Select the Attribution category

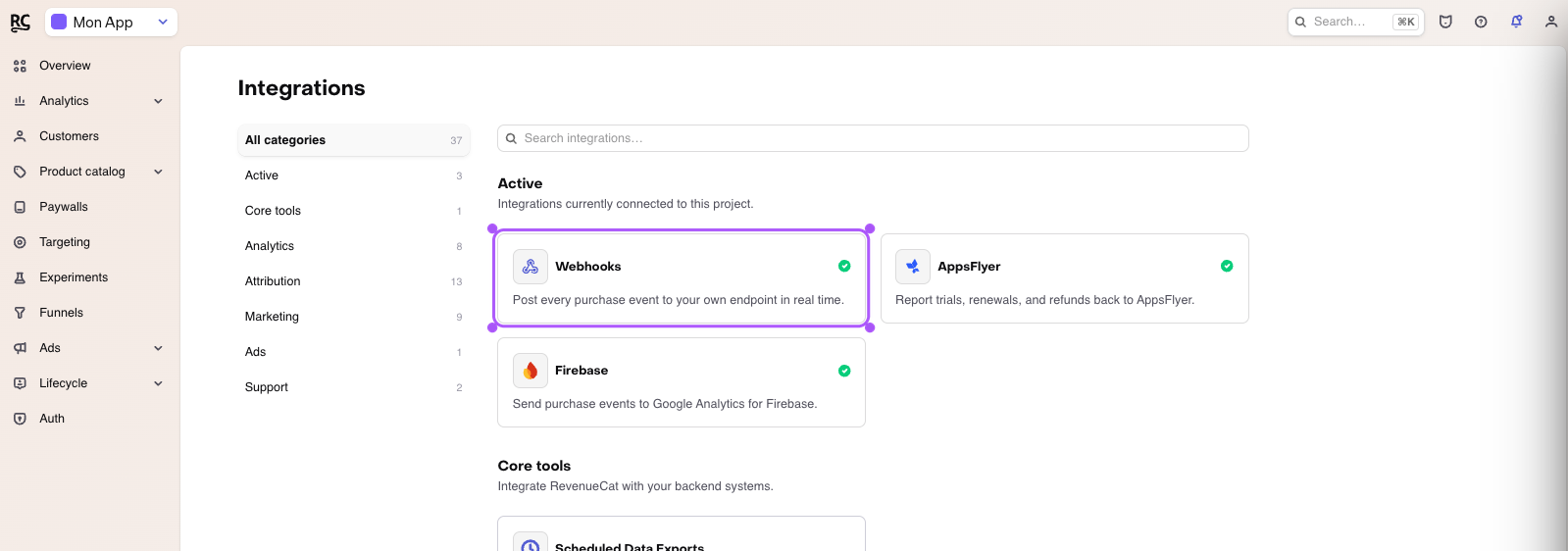click(x=353, y=281)
